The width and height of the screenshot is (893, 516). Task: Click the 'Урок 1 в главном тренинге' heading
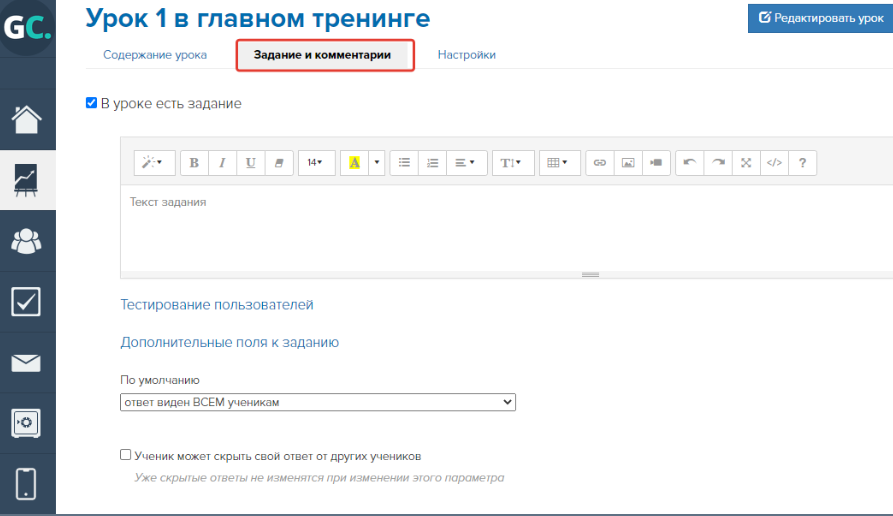[x=258, y=19]
